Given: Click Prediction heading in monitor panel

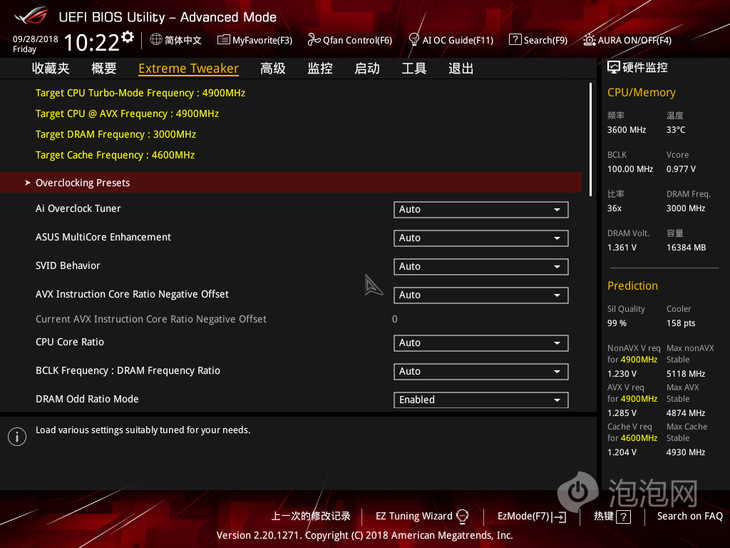Looking at the screenshot, I should point(632,286).
